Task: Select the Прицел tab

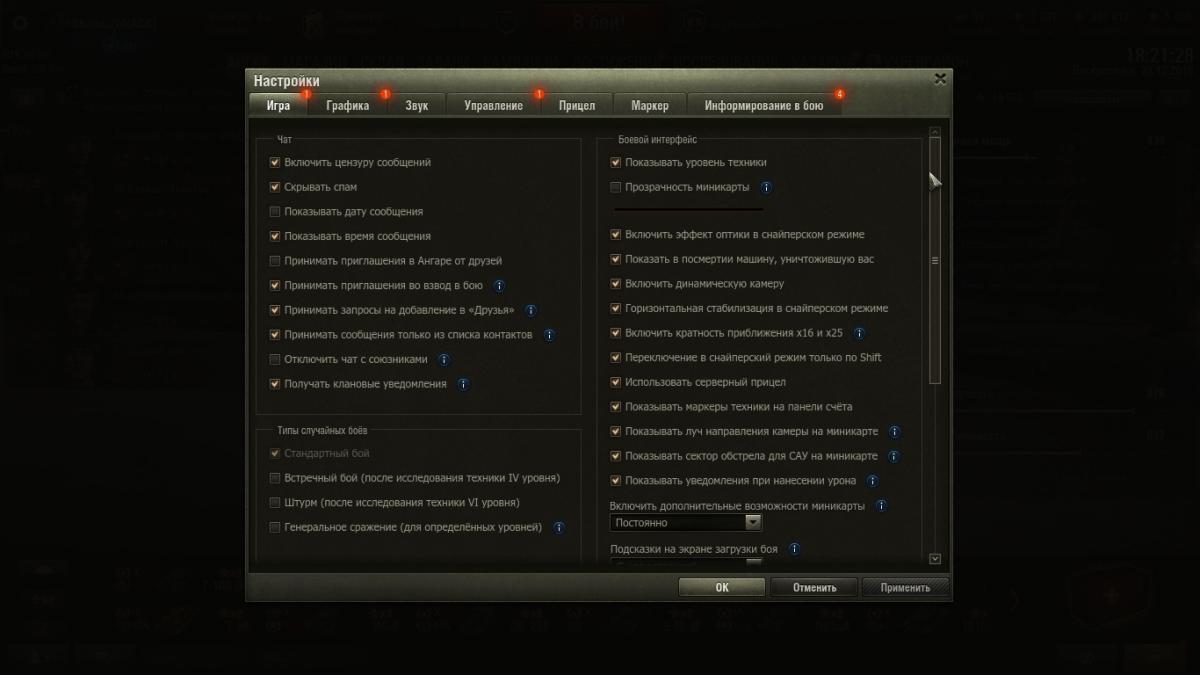Action: (577, 105)
